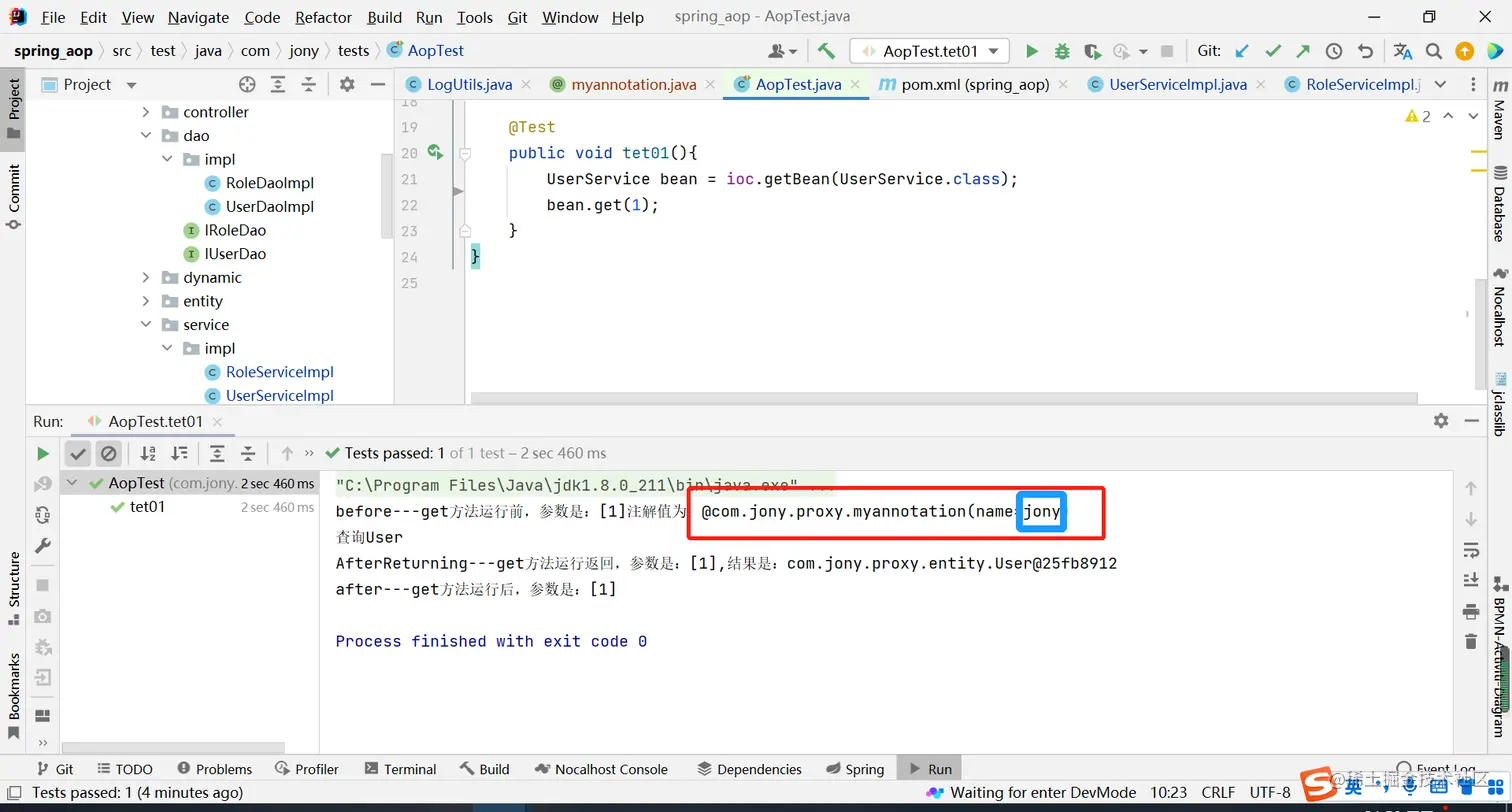This screenshot has width=1512, height=812.
Task: Hide the Project tool window
Action: pos(377,85)
